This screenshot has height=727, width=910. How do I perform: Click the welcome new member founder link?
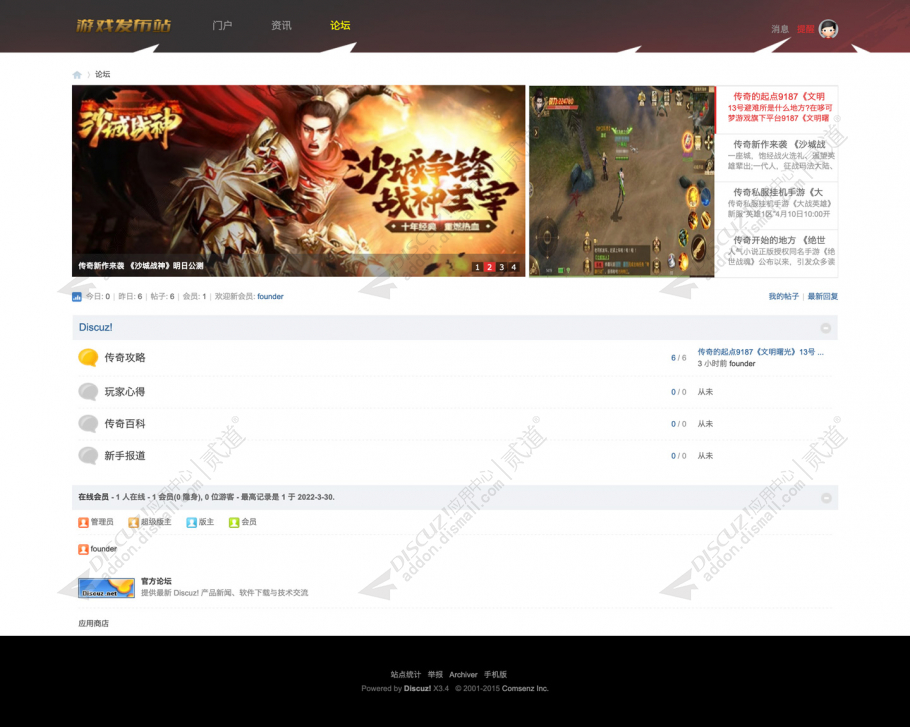click(270, 296)
